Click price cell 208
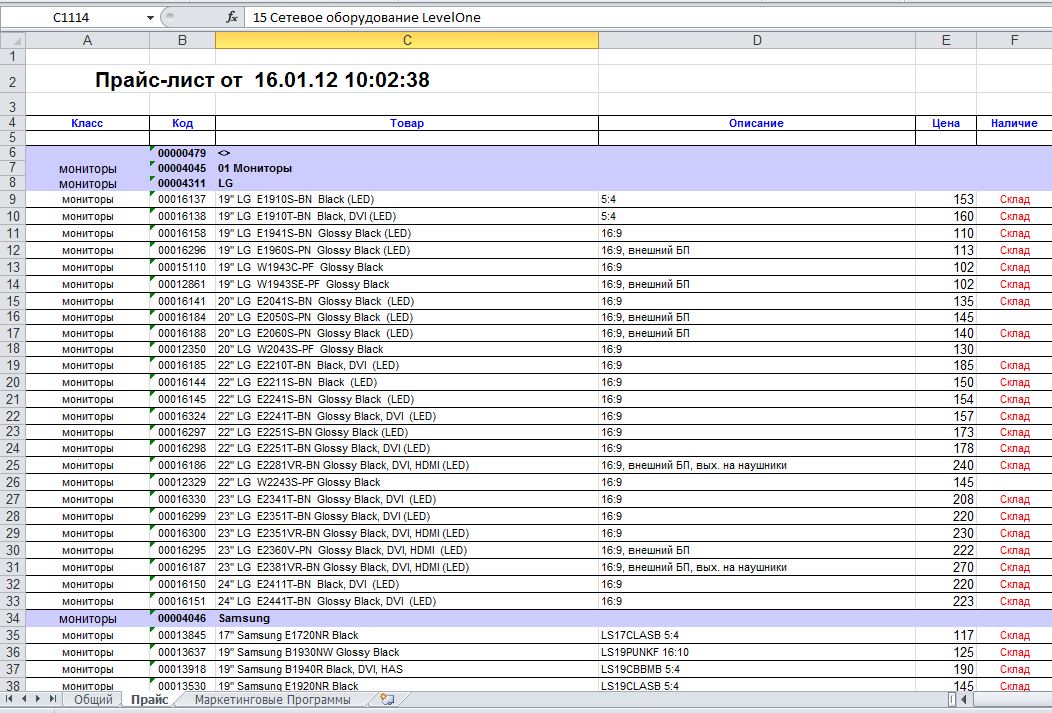 click(x=945, y=499)
